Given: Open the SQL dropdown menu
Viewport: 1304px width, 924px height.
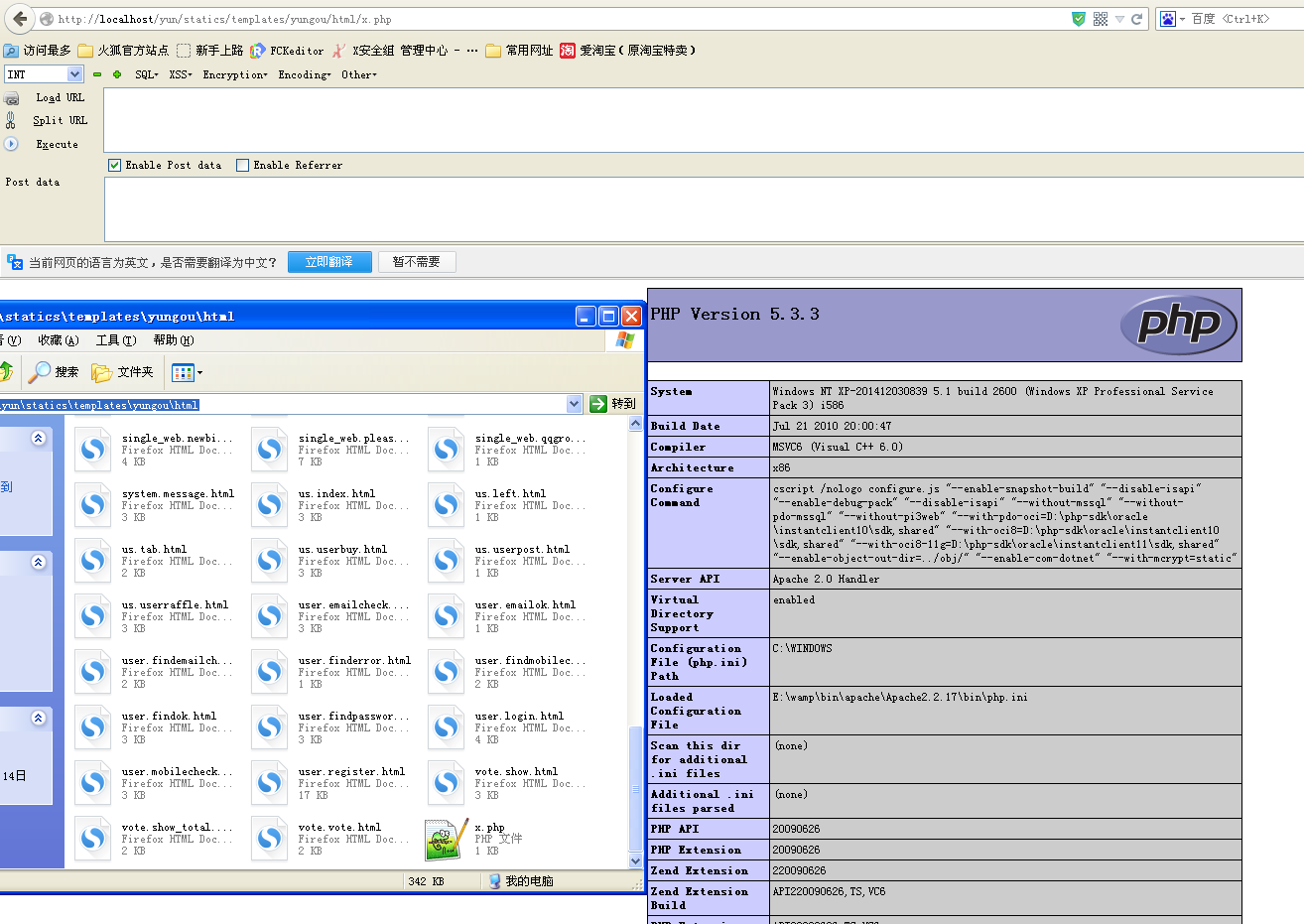Looking at the screenshot, I should coord(147,74).
